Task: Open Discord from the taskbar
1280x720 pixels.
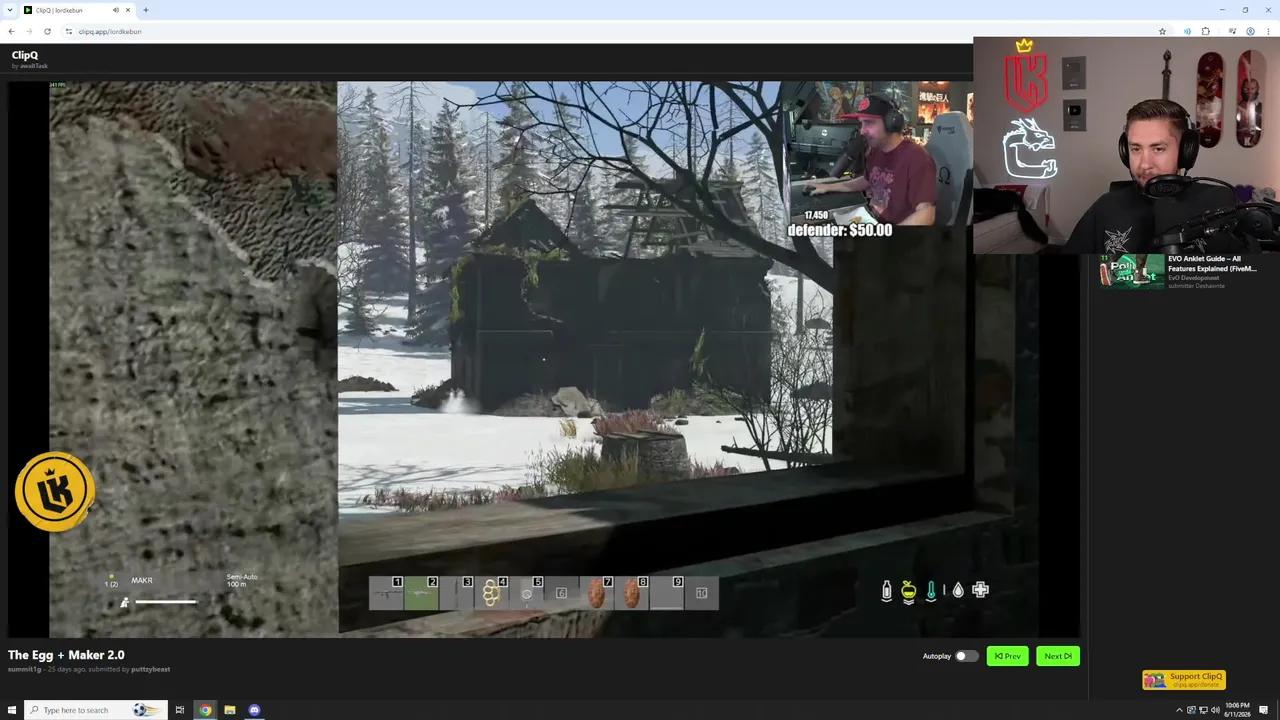Action: click(254, 710)
